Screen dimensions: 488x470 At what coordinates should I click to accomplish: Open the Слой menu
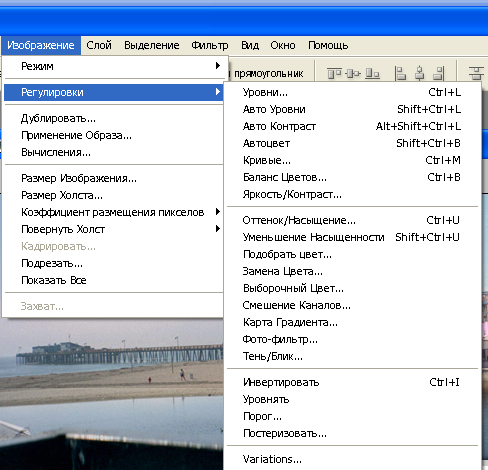99,45
